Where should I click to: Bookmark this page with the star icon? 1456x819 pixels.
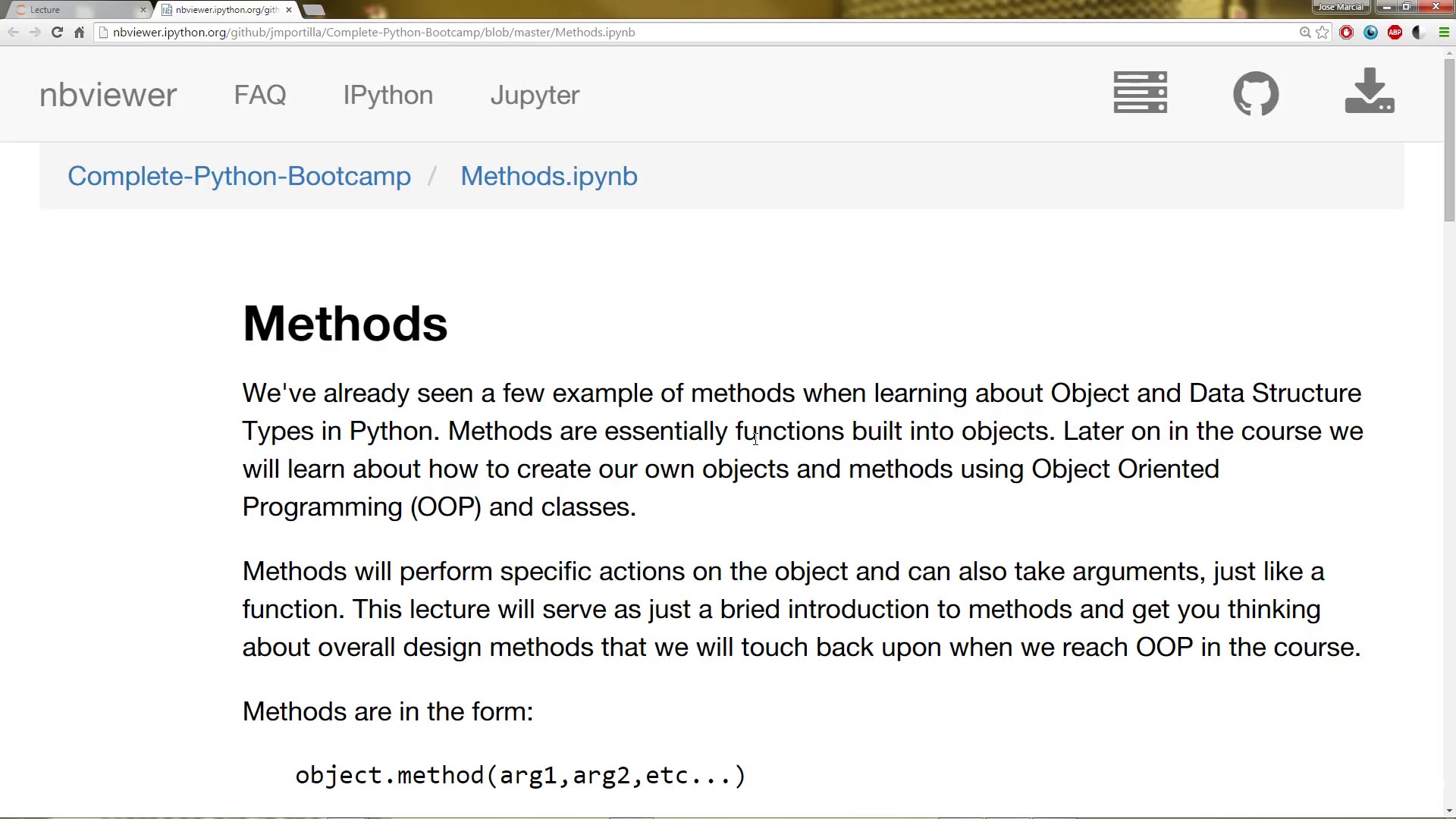coord(1323,33)
